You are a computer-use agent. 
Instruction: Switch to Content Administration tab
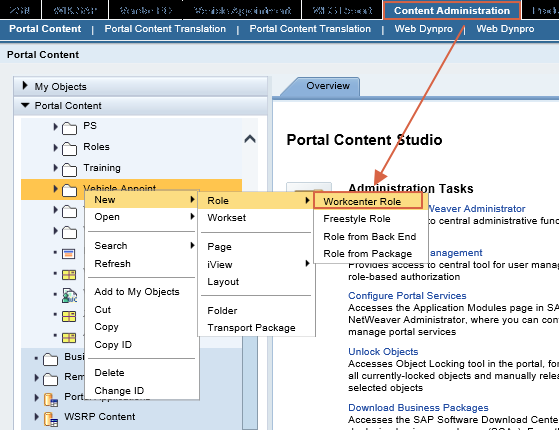coord(452,11)
